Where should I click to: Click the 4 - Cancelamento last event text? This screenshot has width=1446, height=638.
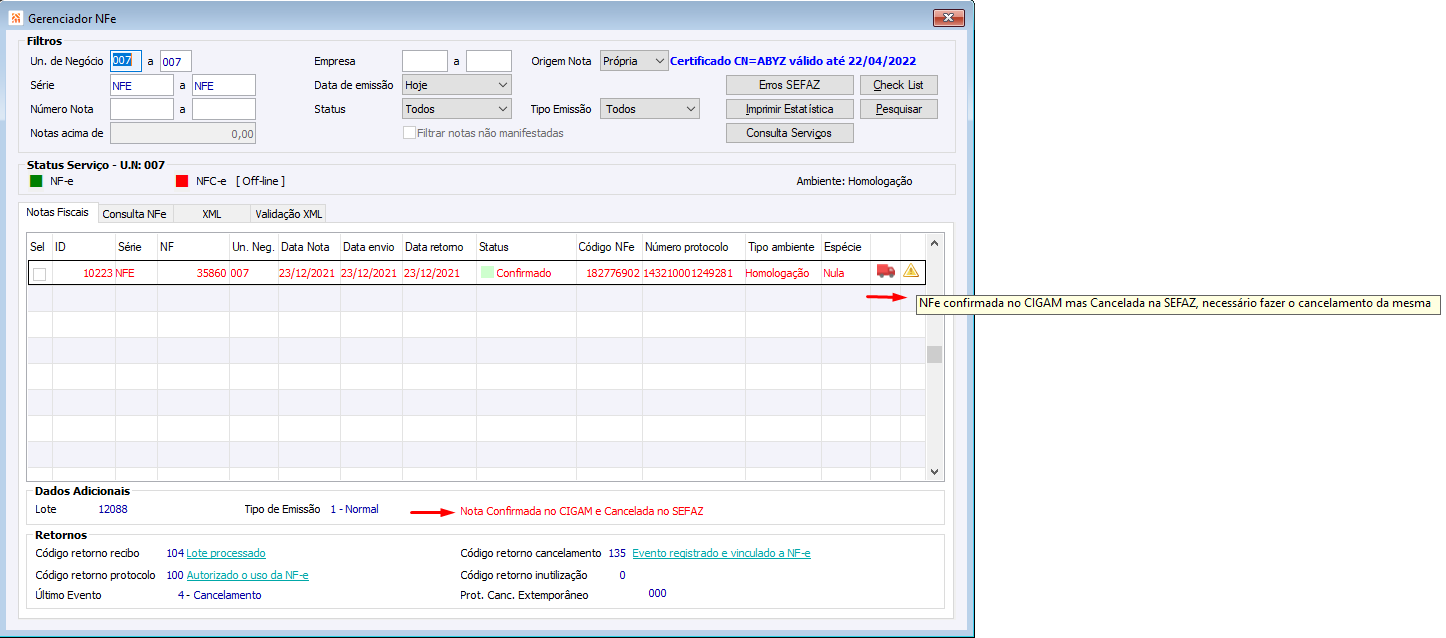tap(219, 595)
